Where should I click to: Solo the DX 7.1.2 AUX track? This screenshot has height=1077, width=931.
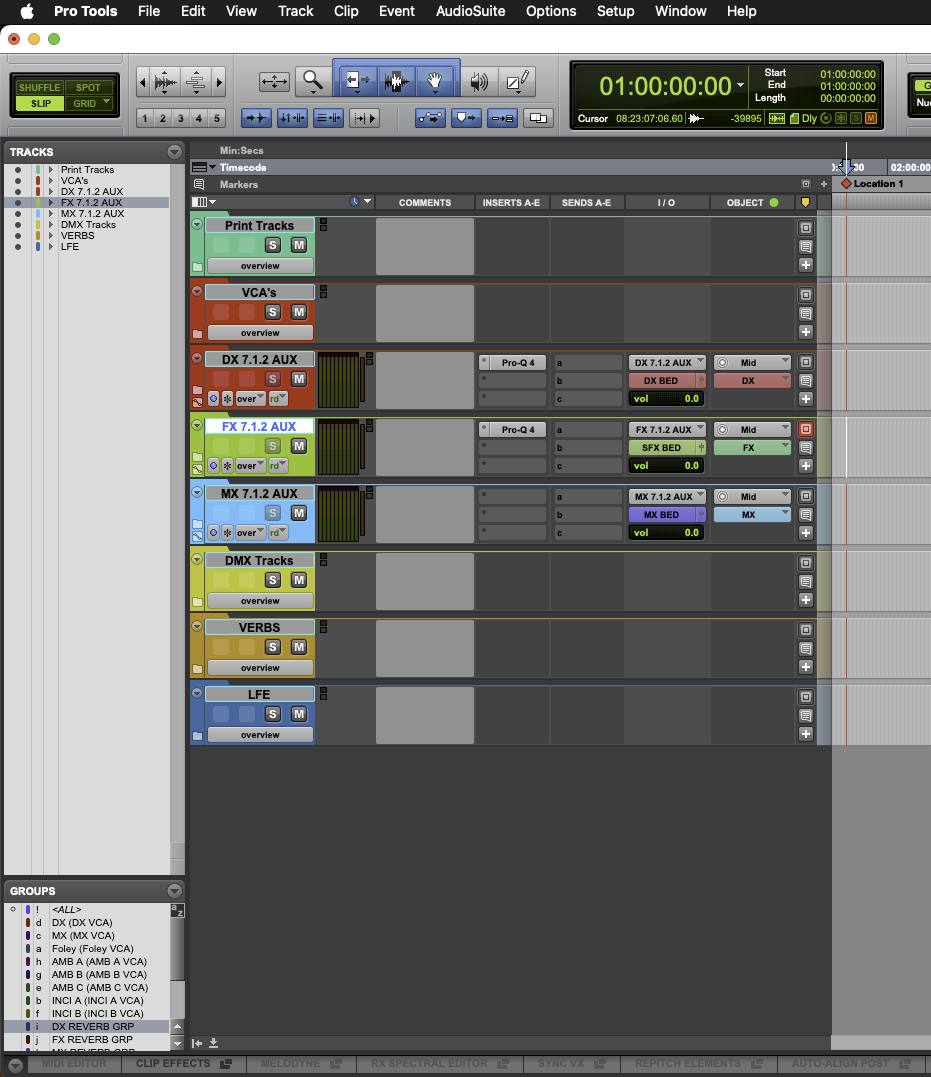[273, 379]
